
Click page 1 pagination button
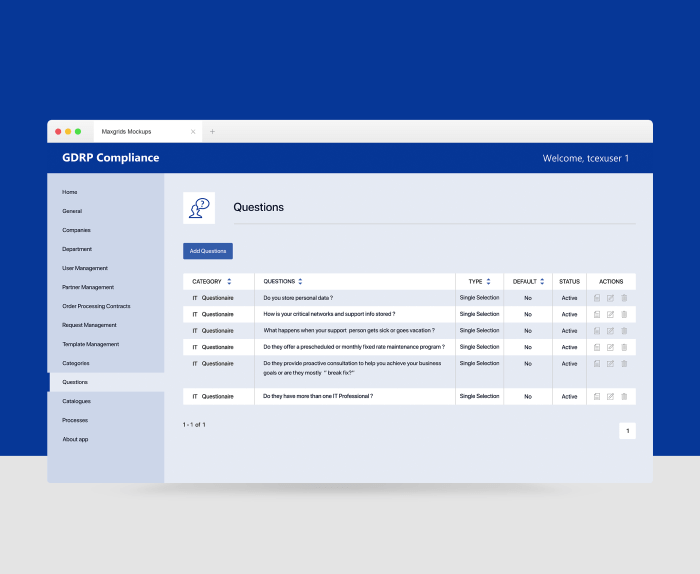(627, 431)
